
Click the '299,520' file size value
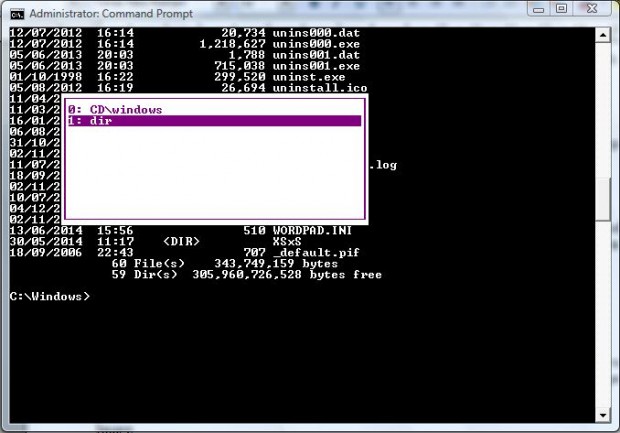pos(240,77)
